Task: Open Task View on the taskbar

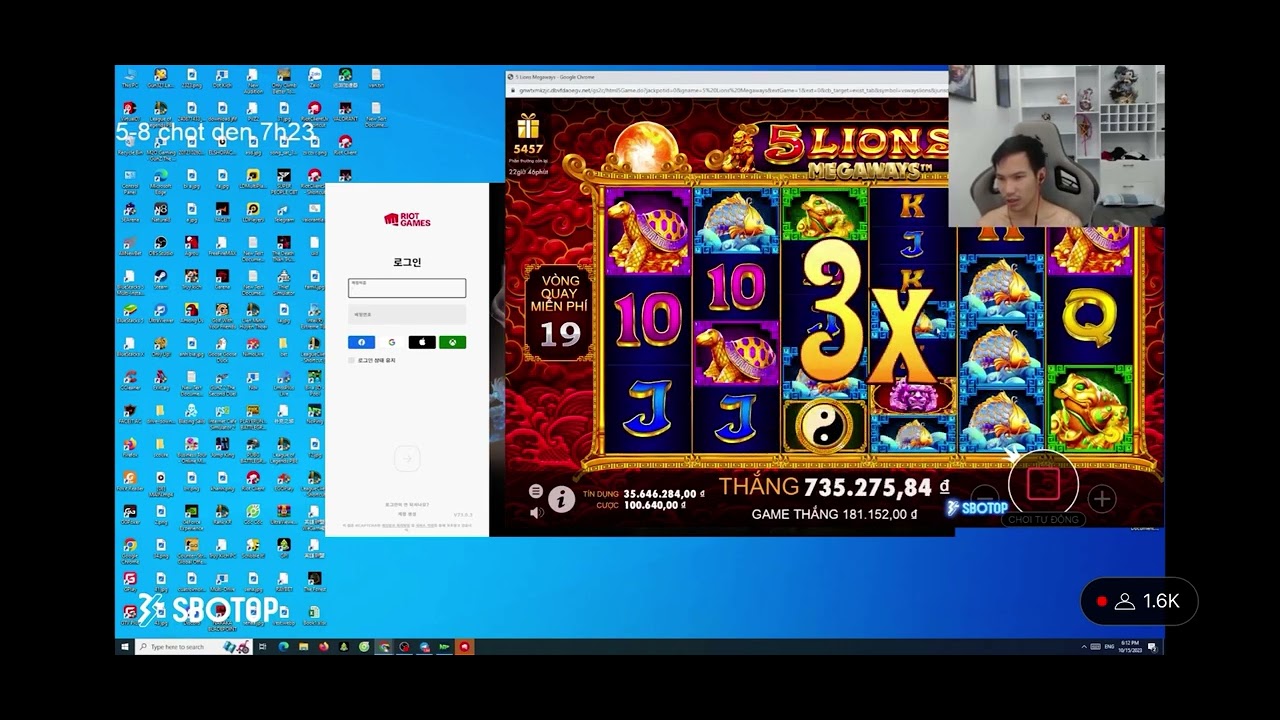Action: click(x=263, y=647)
